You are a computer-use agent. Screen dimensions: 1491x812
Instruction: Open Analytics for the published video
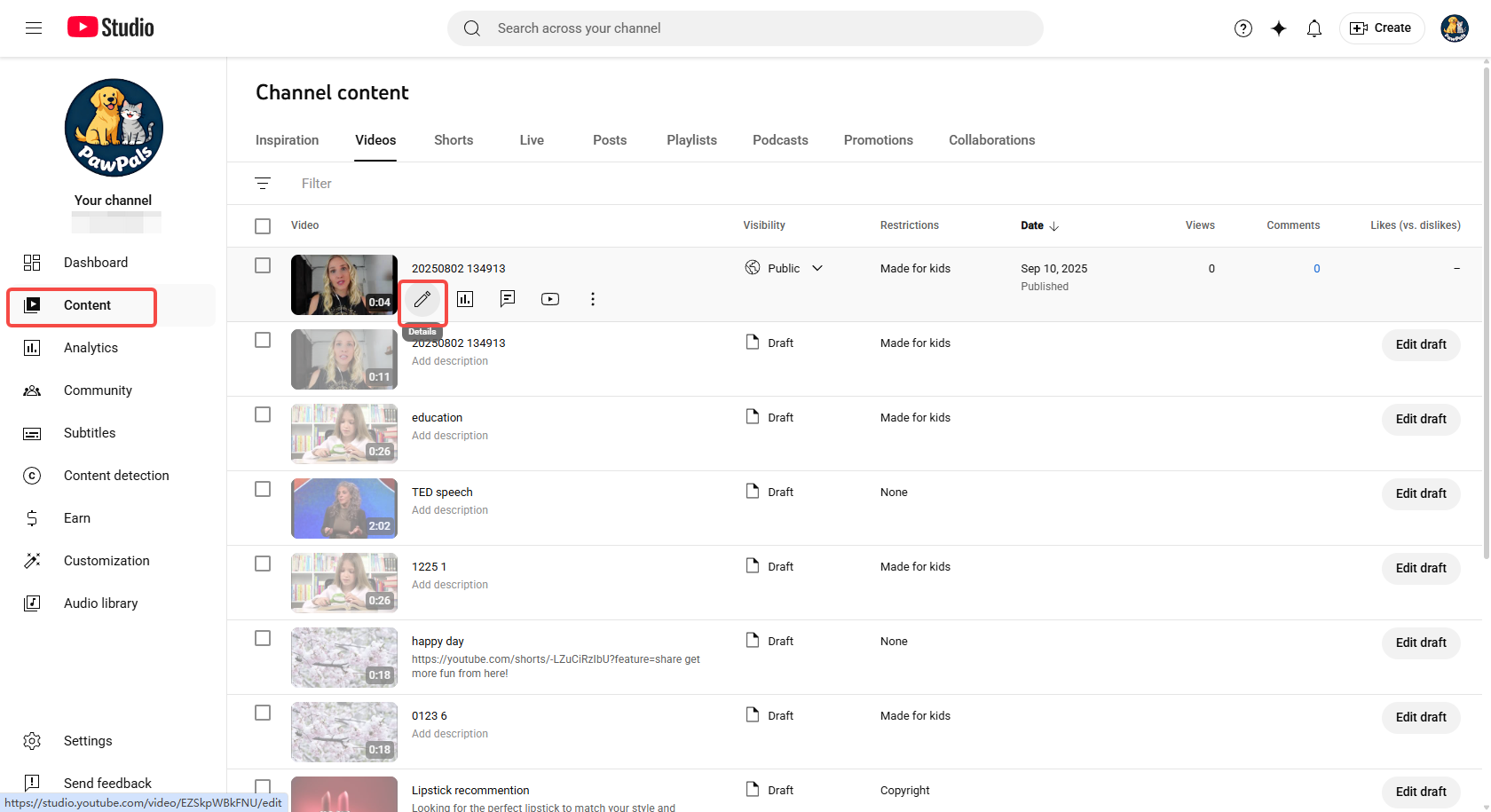[465, 299]
